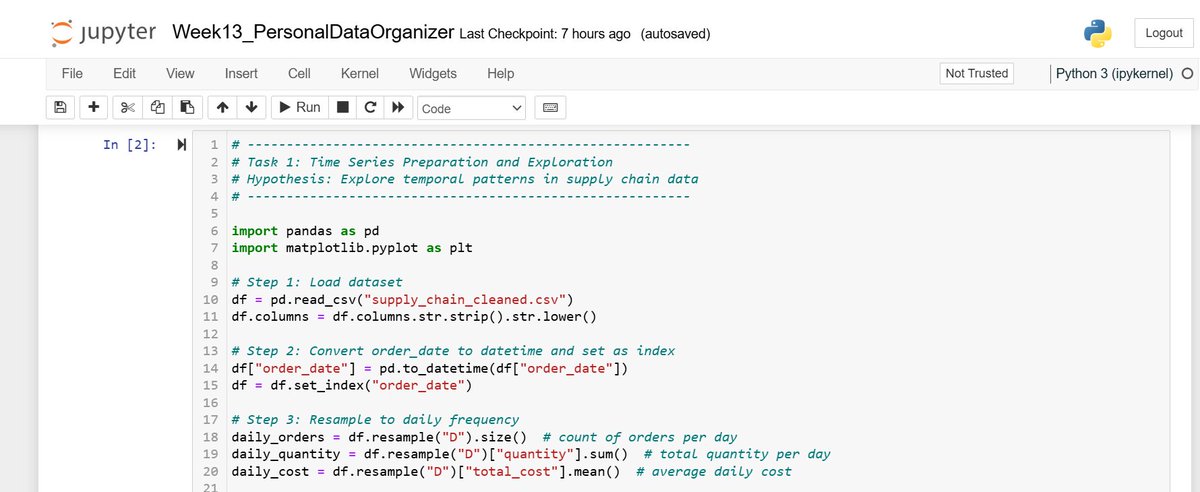Image resolution: width=1200 pixels, height=492 pixels.
Task: Cut selected cells with scissors icon
Action: click(x=128, y=107)
